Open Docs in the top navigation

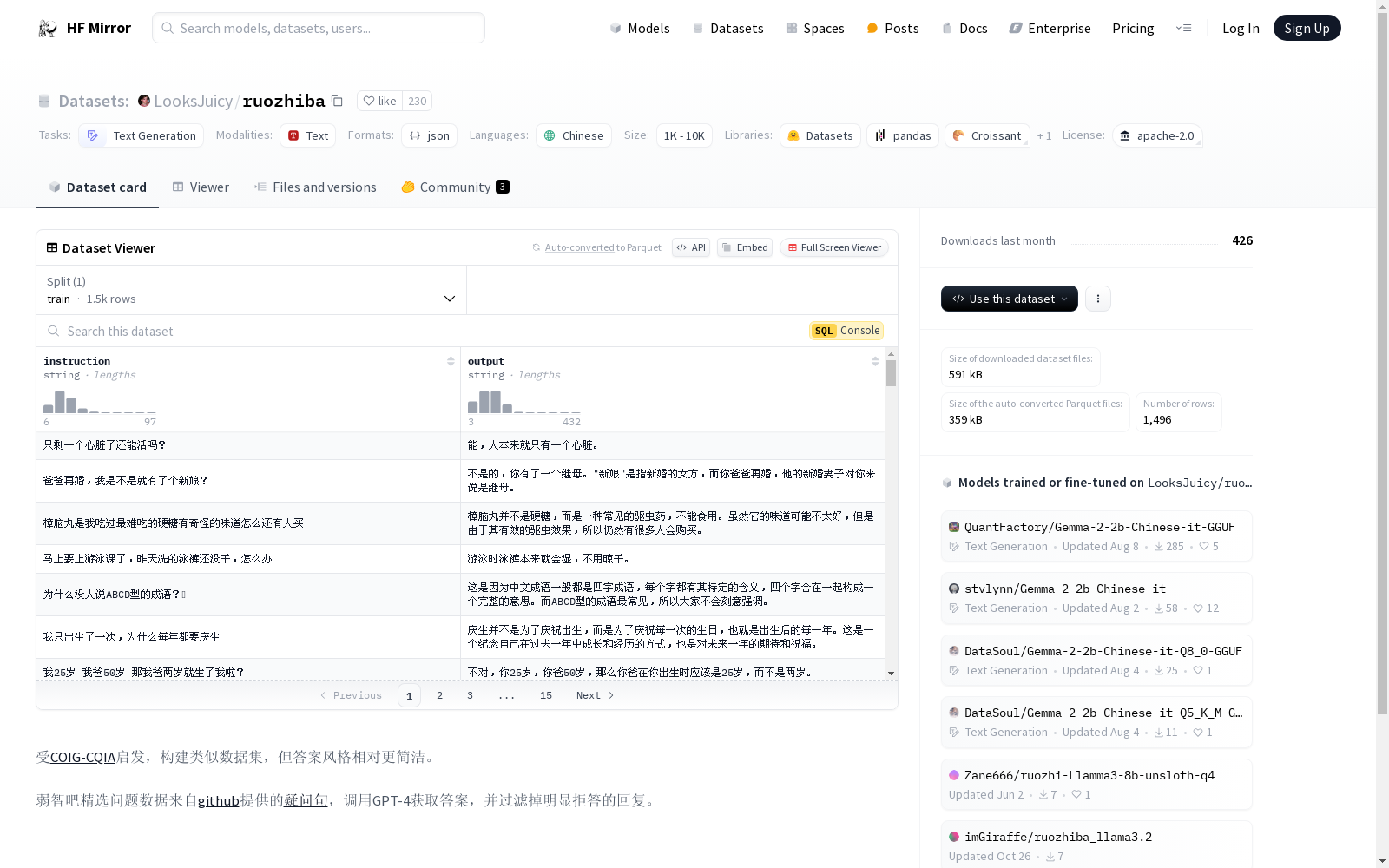(964, 28)
